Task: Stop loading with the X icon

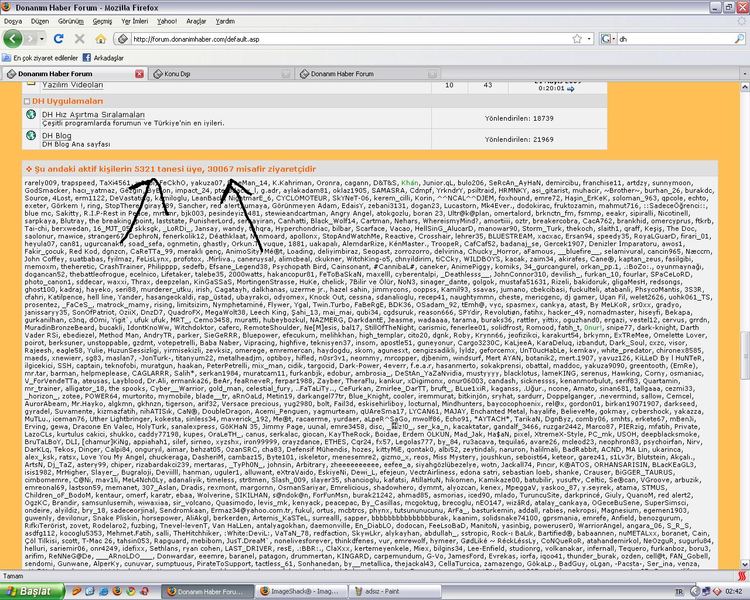Action: [80, 39]
